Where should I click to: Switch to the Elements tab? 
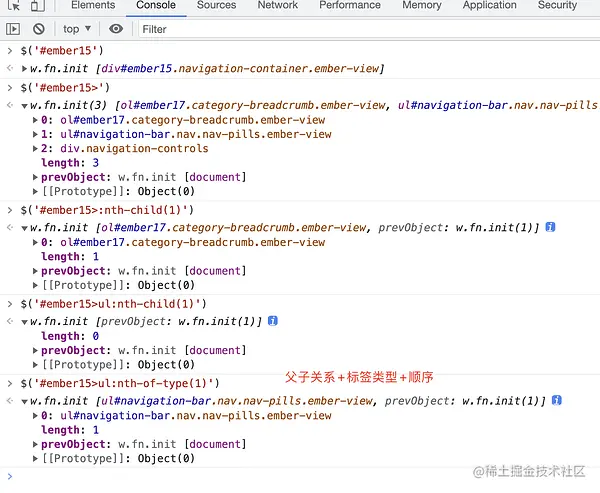(x=93, y=5)
